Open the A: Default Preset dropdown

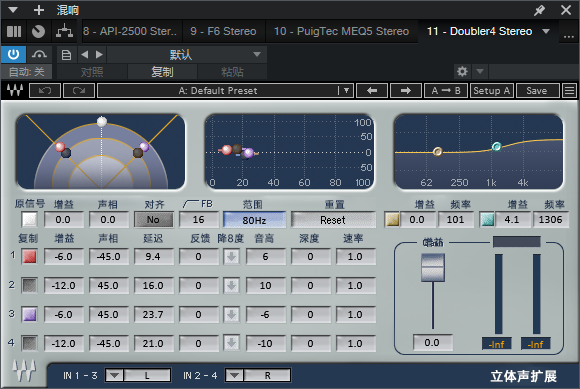point(225,91)
